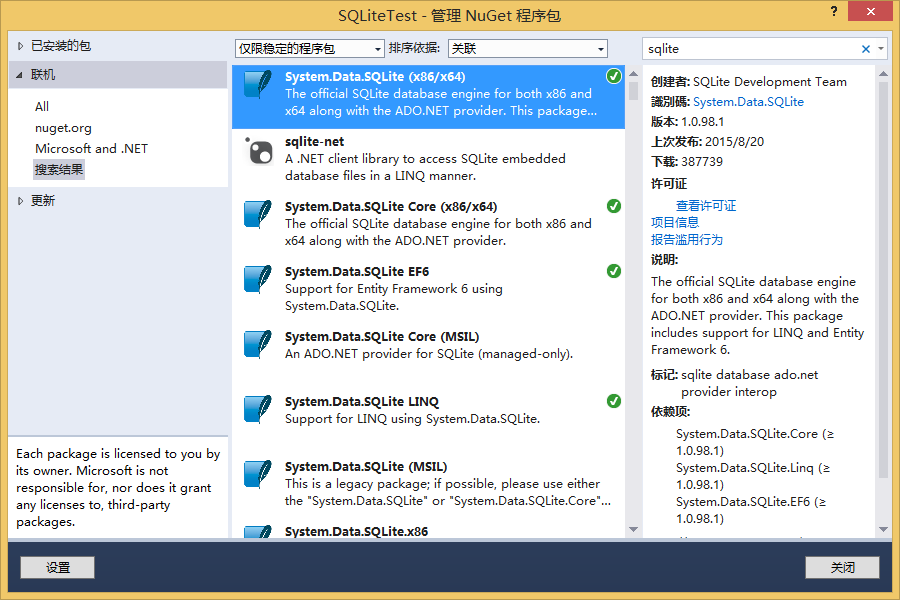Image resolution: width=900 pixels, height=600 pixels.
Task: Click dependency System.Data.SQLite.EF6 (≥ 1.0.98.1)
Action: (x=751, y=510)
